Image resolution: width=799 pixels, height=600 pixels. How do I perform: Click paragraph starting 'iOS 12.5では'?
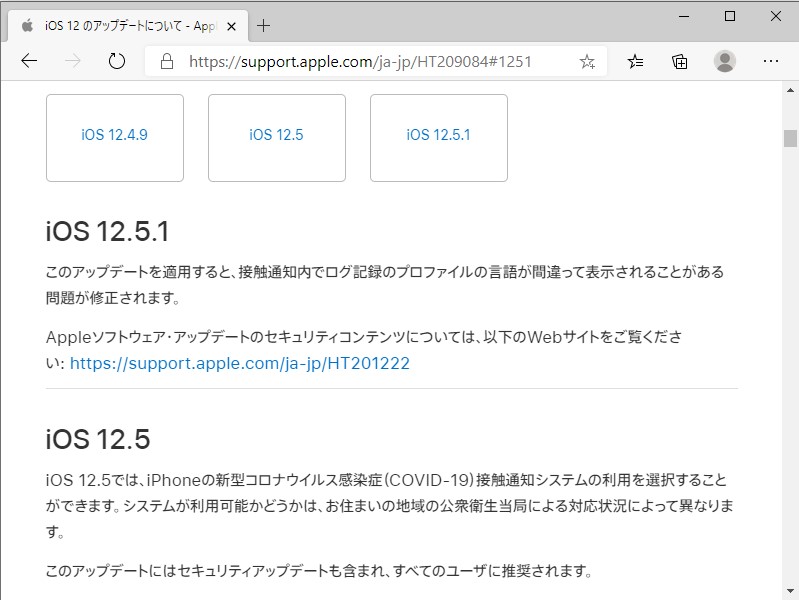[390, 506]
